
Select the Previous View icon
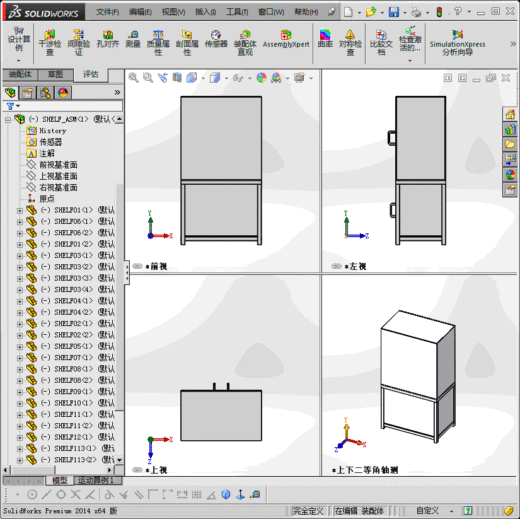pyautogui.click(x=162, y=78)
